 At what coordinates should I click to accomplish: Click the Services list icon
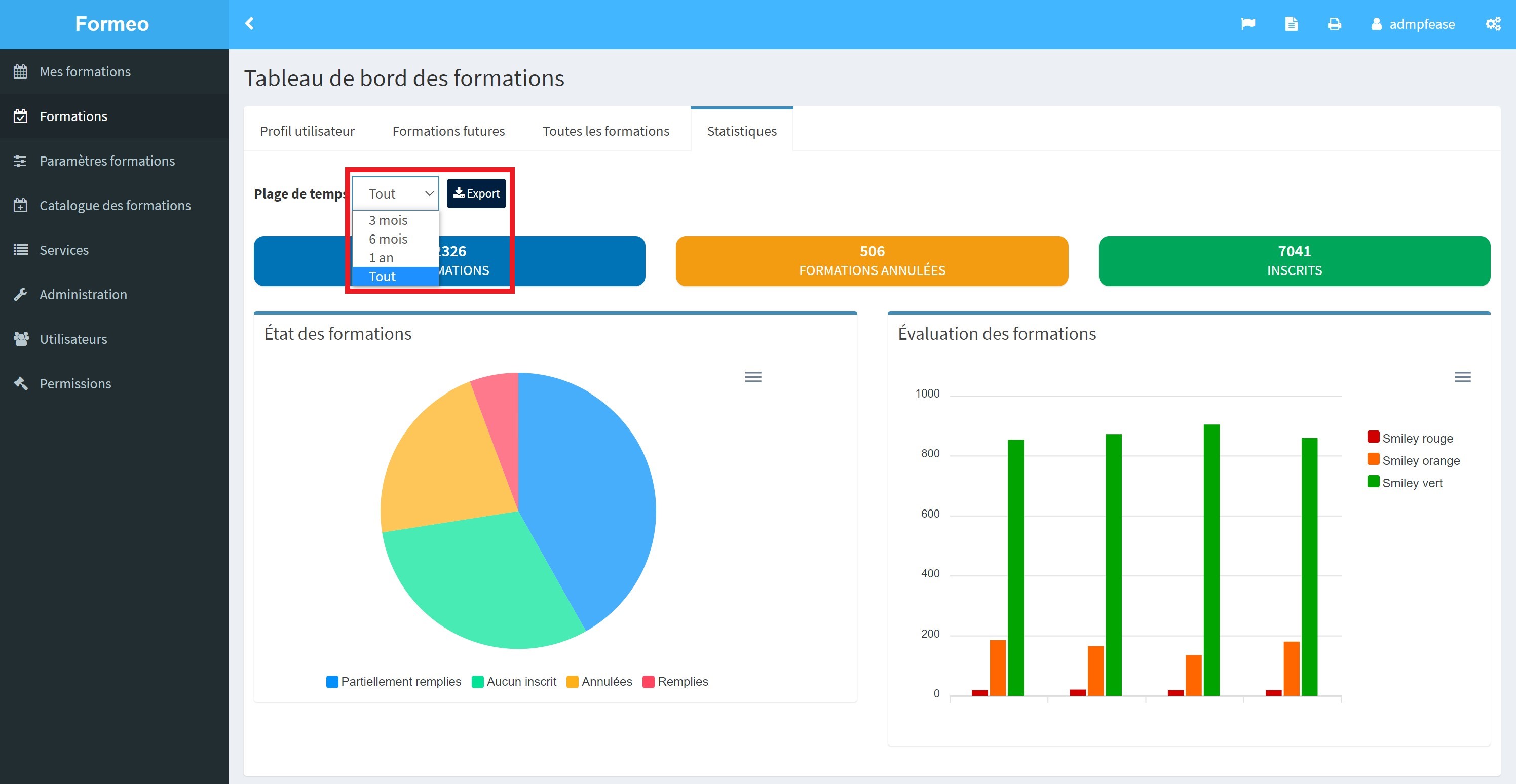(x=21, y=250)
